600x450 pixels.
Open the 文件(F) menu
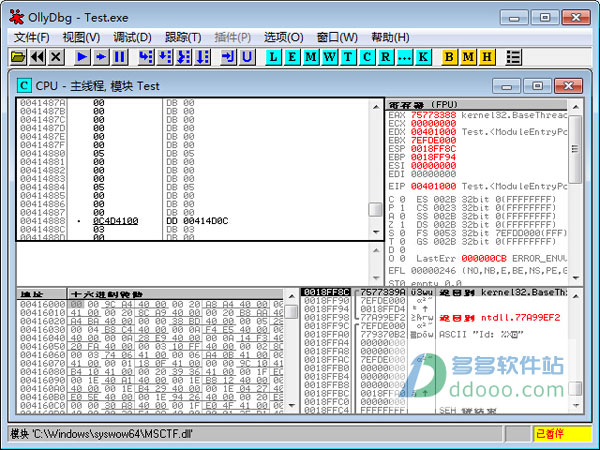click(x=32, y=38)
